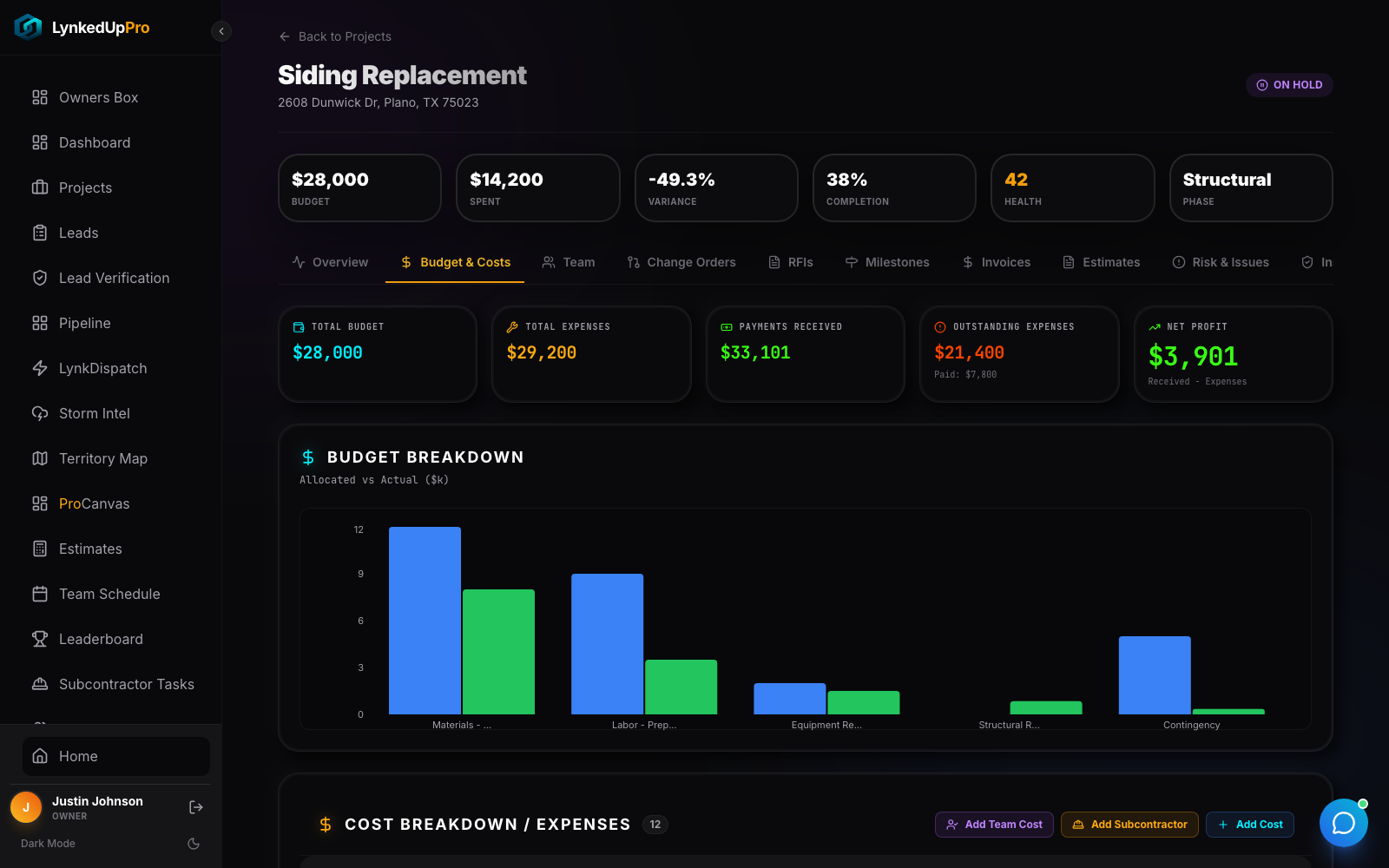
Task: Click the Territory Map icon
Action: (40, 458)
